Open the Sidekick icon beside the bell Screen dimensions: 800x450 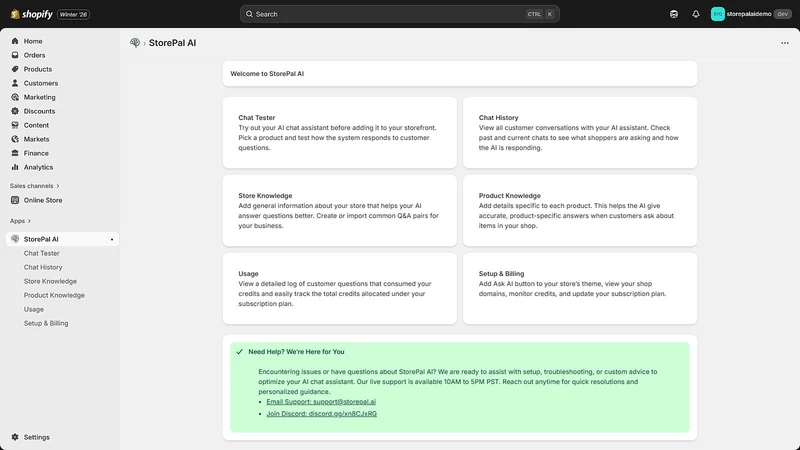[x=673, y=14]
